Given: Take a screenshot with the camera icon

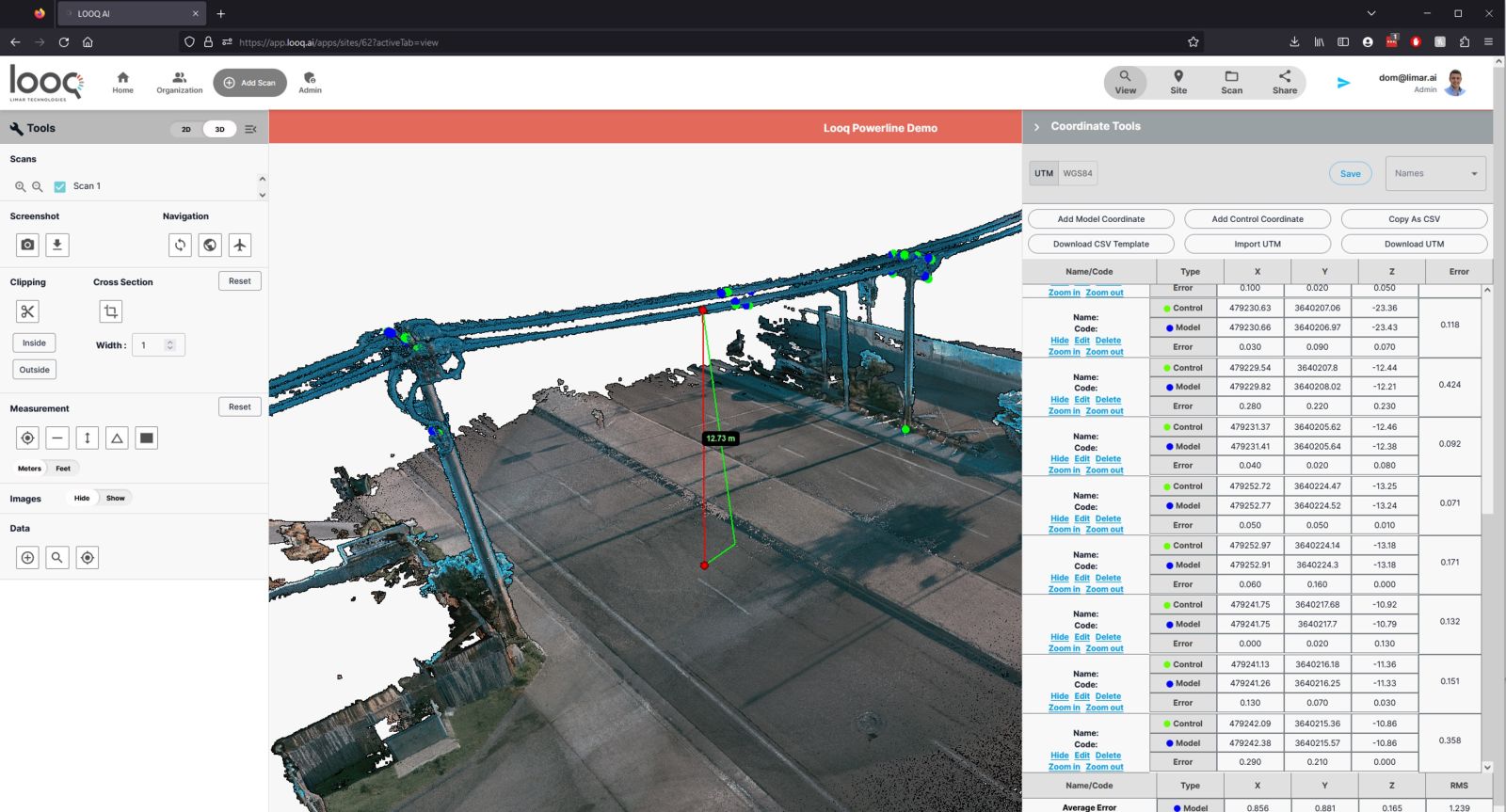Looking at the screenshot, I should pyautogui.click(x=27, y=245).
